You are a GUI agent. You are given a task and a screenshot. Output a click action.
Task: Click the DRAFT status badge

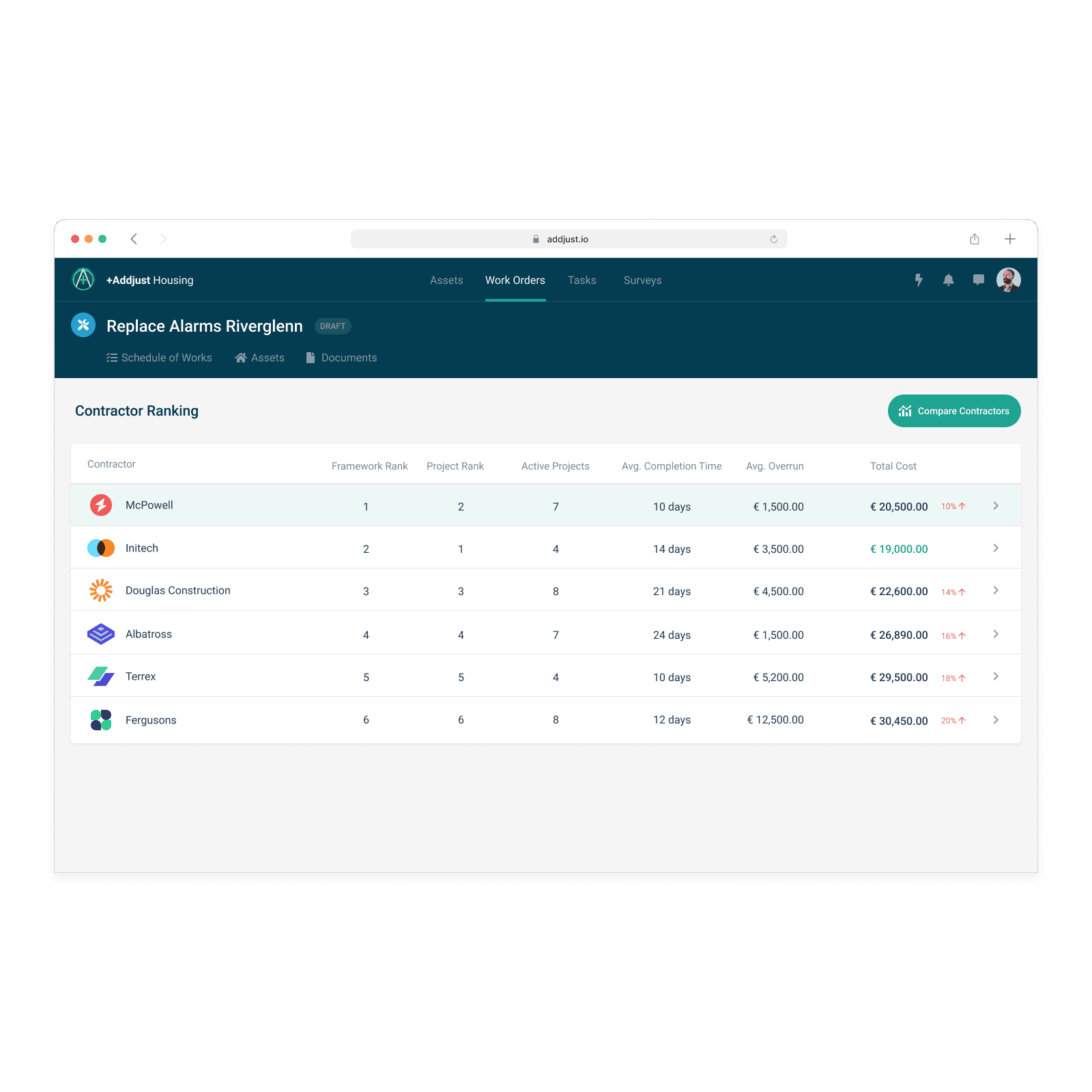point(333,326)
